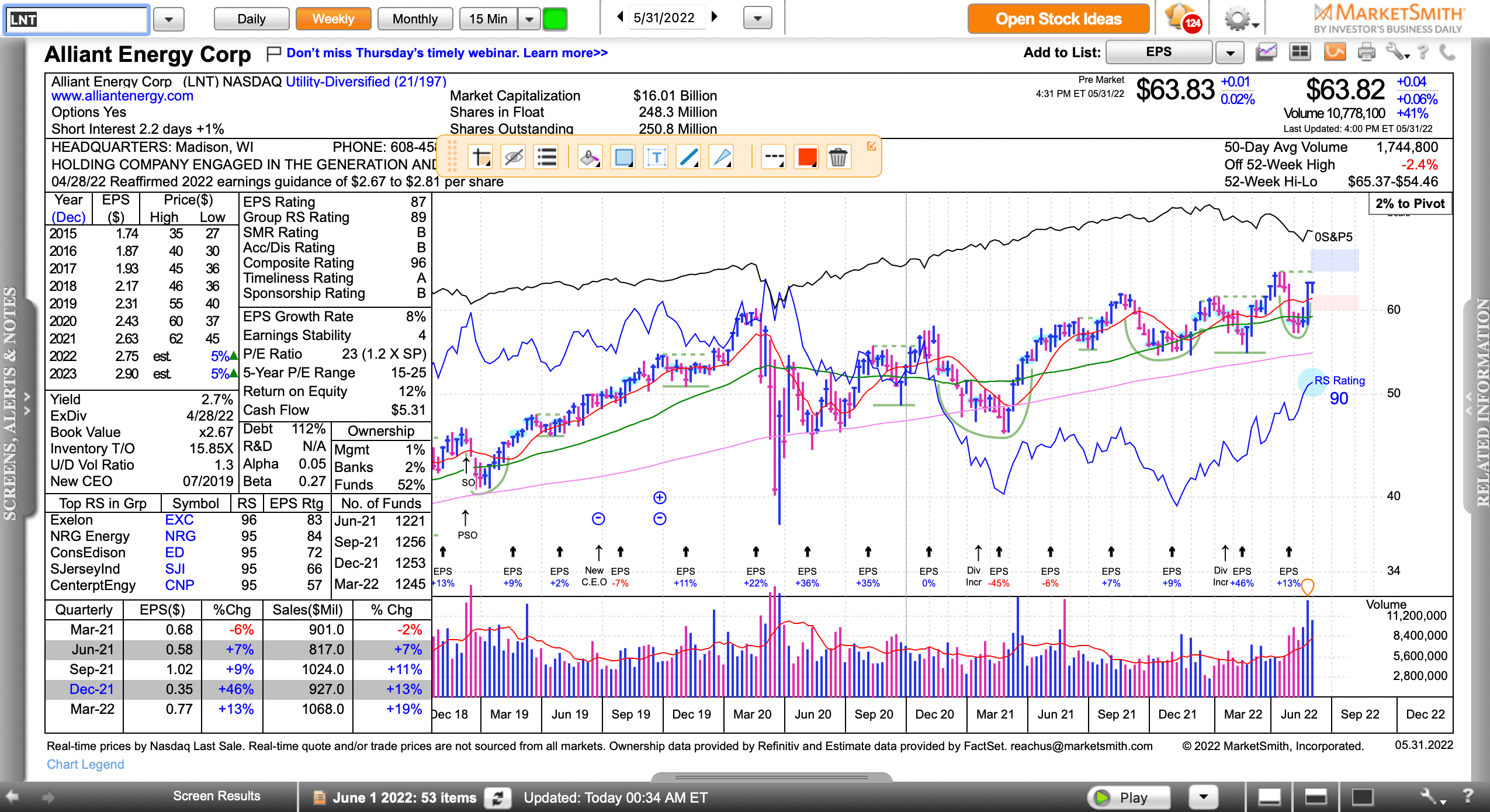Click the ED symbol link
1490x812 pixels.
pyautogui.click(x=174, y=553)
